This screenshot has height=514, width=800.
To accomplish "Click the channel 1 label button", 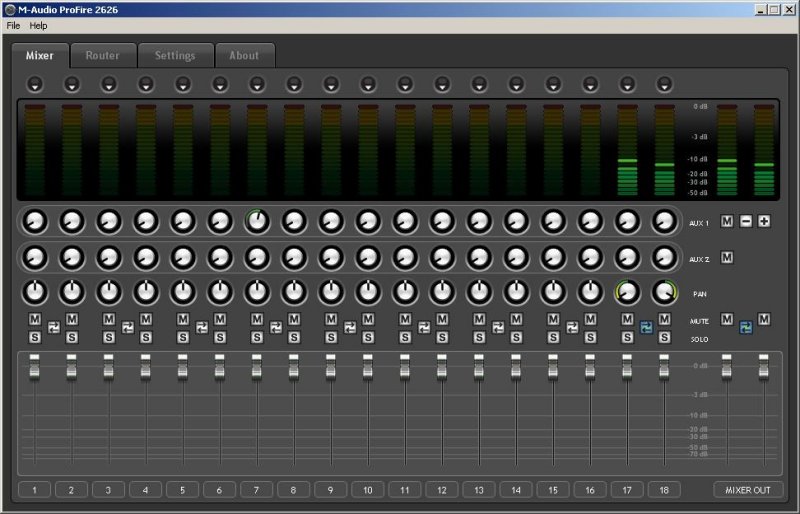I will 35,490.
